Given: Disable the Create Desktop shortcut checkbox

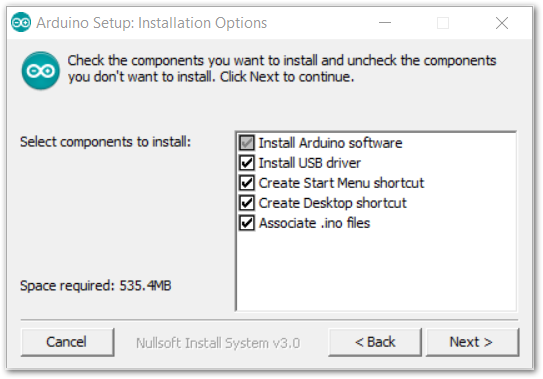Looking at the screenshot, I should tap(247, 203).
